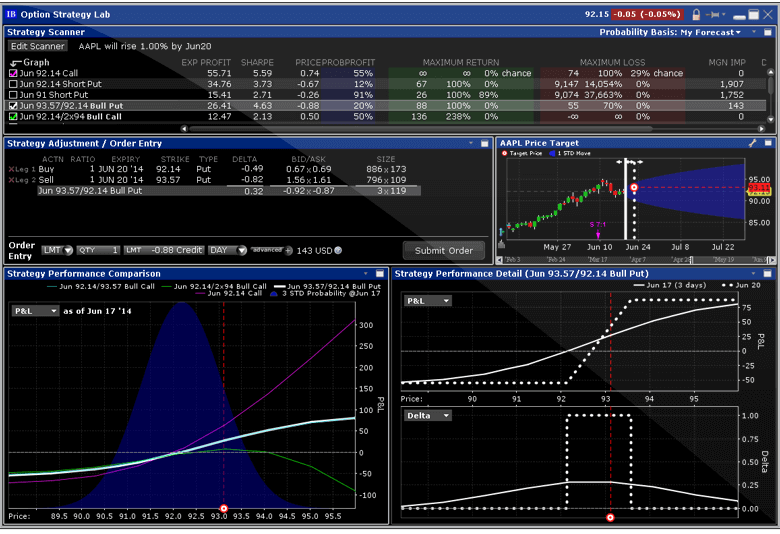Image resolution: width=780 pixels, height=534 pixels.
Task: Click Jun 92.14/2x94 Bull Call legend entry
Action: click(214, 287)
